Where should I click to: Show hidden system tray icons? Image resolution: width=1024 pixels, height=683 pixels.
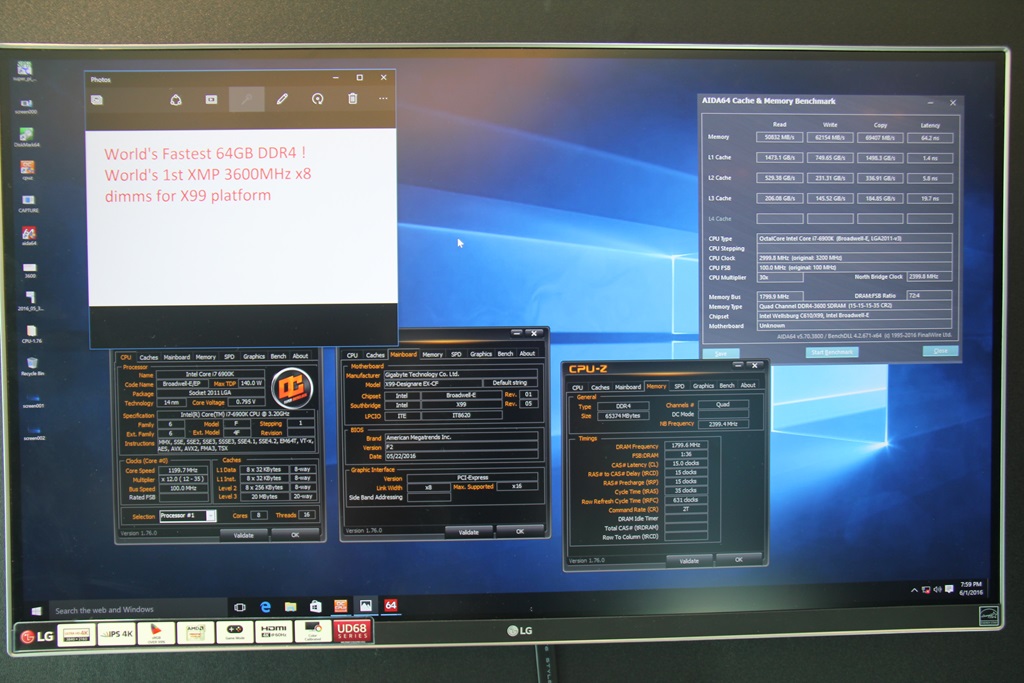coord(913,589)
